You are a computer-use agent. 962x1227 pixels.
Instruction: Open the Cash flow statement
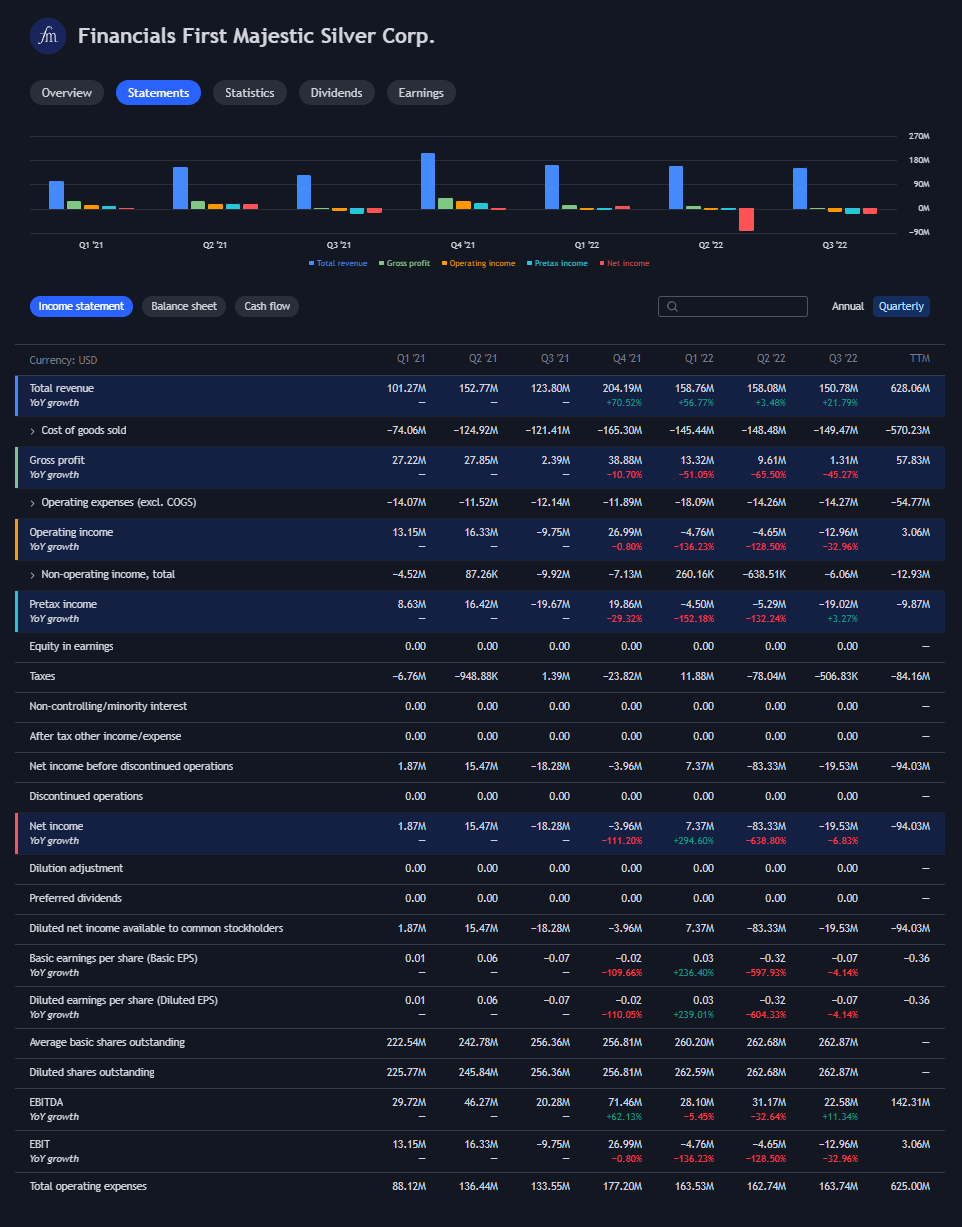tap(266, 306)
